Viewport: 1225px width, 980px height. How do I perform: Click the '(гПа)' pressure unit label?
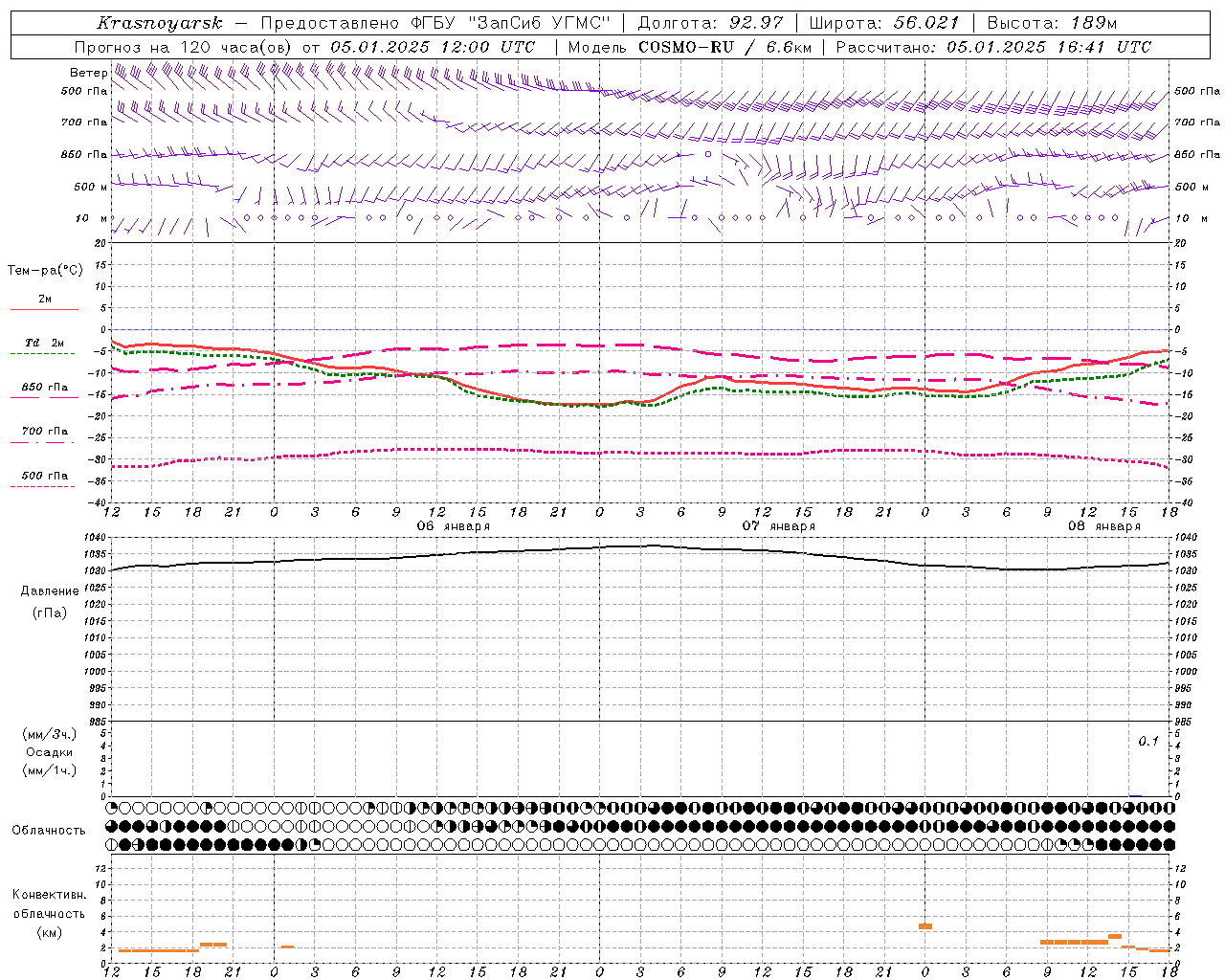pyautogui.click(x=50, y=613)
